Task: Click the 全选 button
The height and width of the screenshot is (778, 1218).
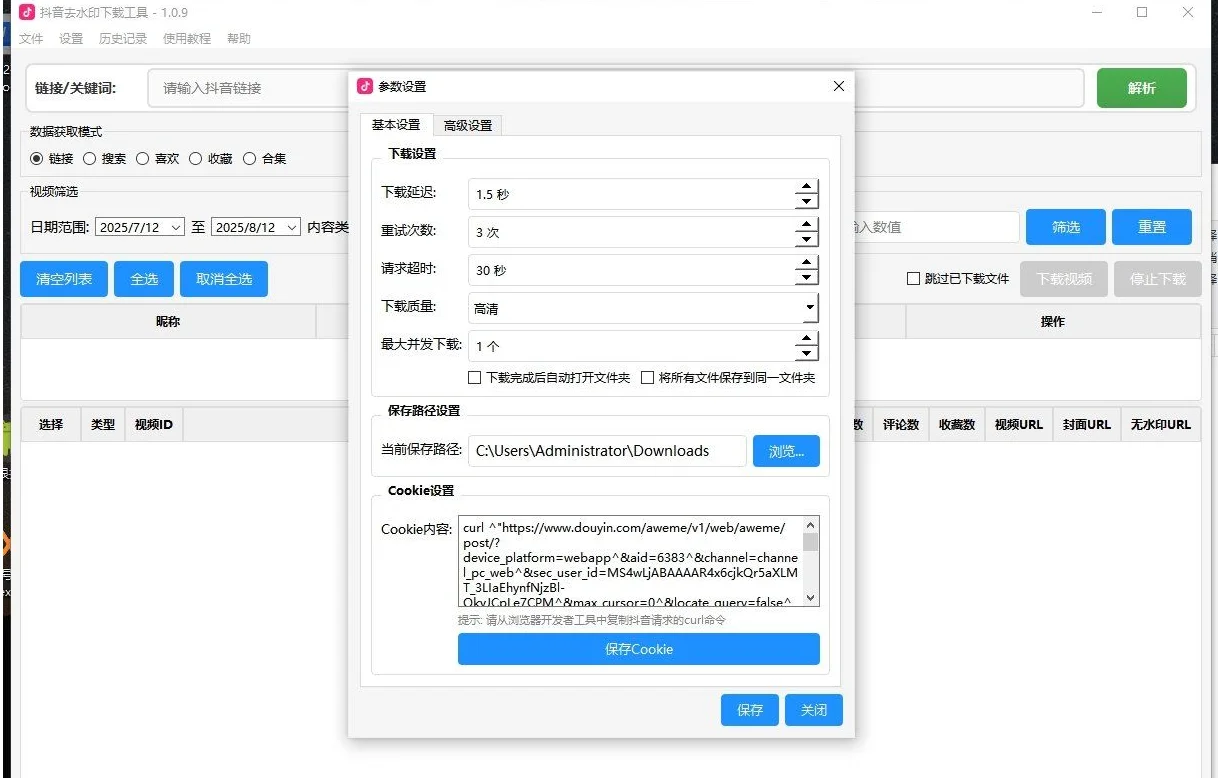Action: 144,279
